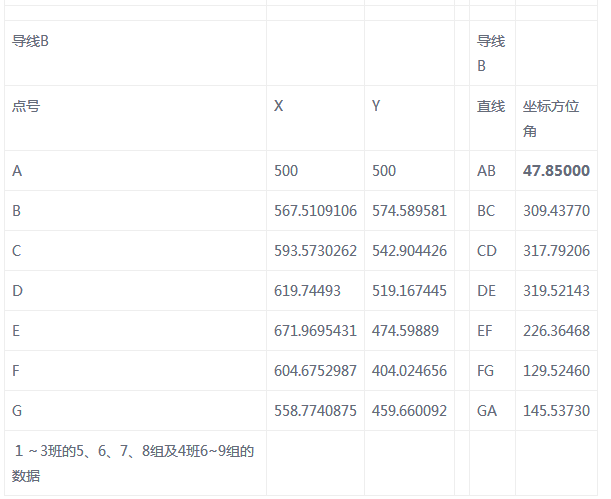Click the X value 619.74493
Image resolution: width=611 pixels, height=499 pixels.
(307, 291)
